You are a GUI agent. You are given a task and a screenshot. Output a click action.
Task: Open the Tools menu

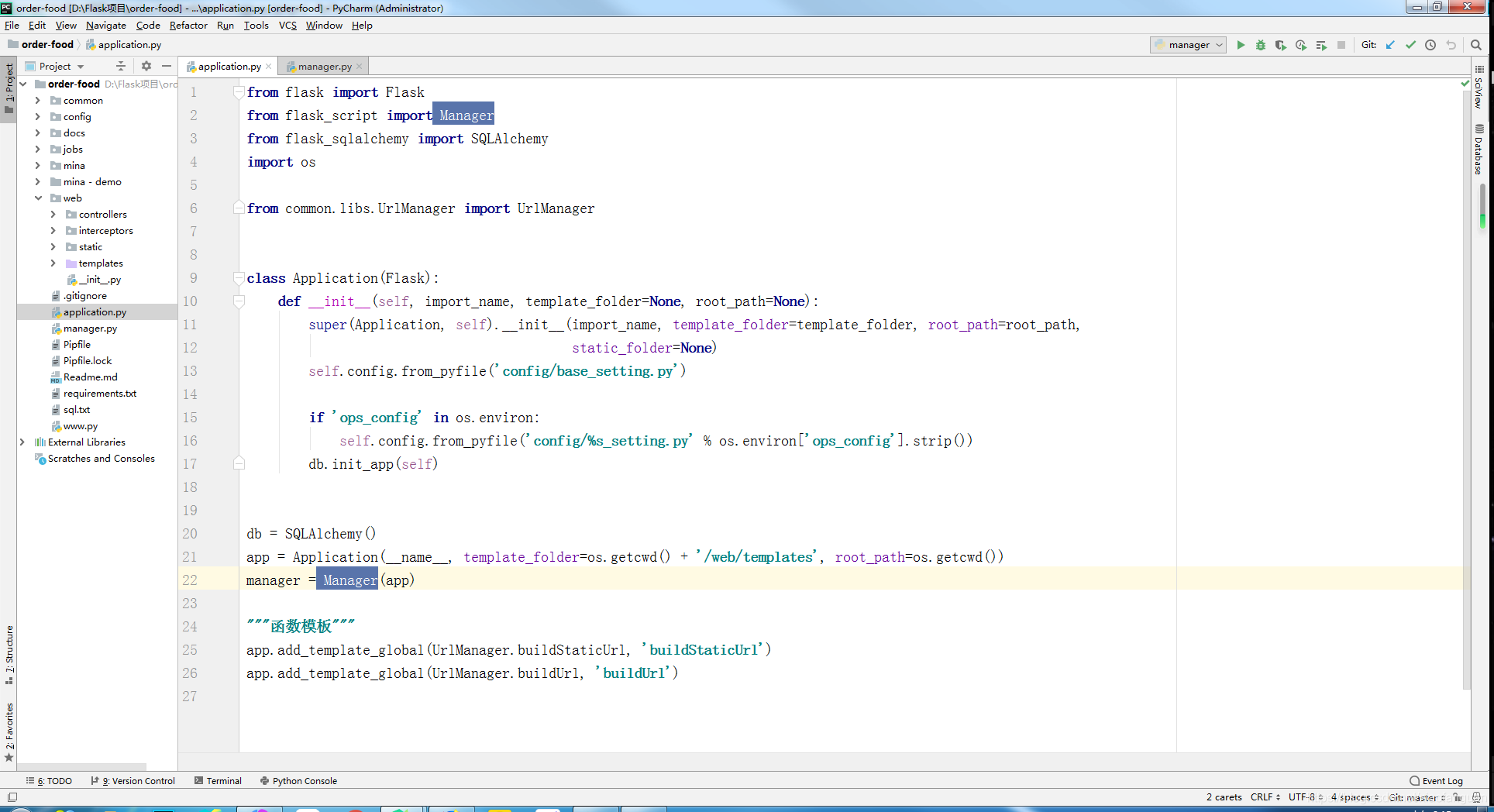point(256,26)
